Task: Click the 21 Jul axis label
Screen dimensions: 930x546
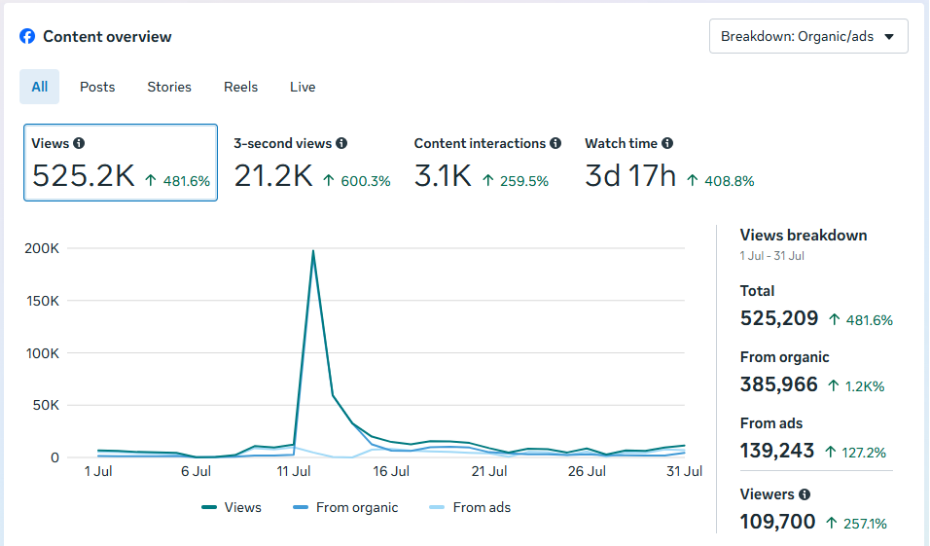Action: [x=489, y=471]
